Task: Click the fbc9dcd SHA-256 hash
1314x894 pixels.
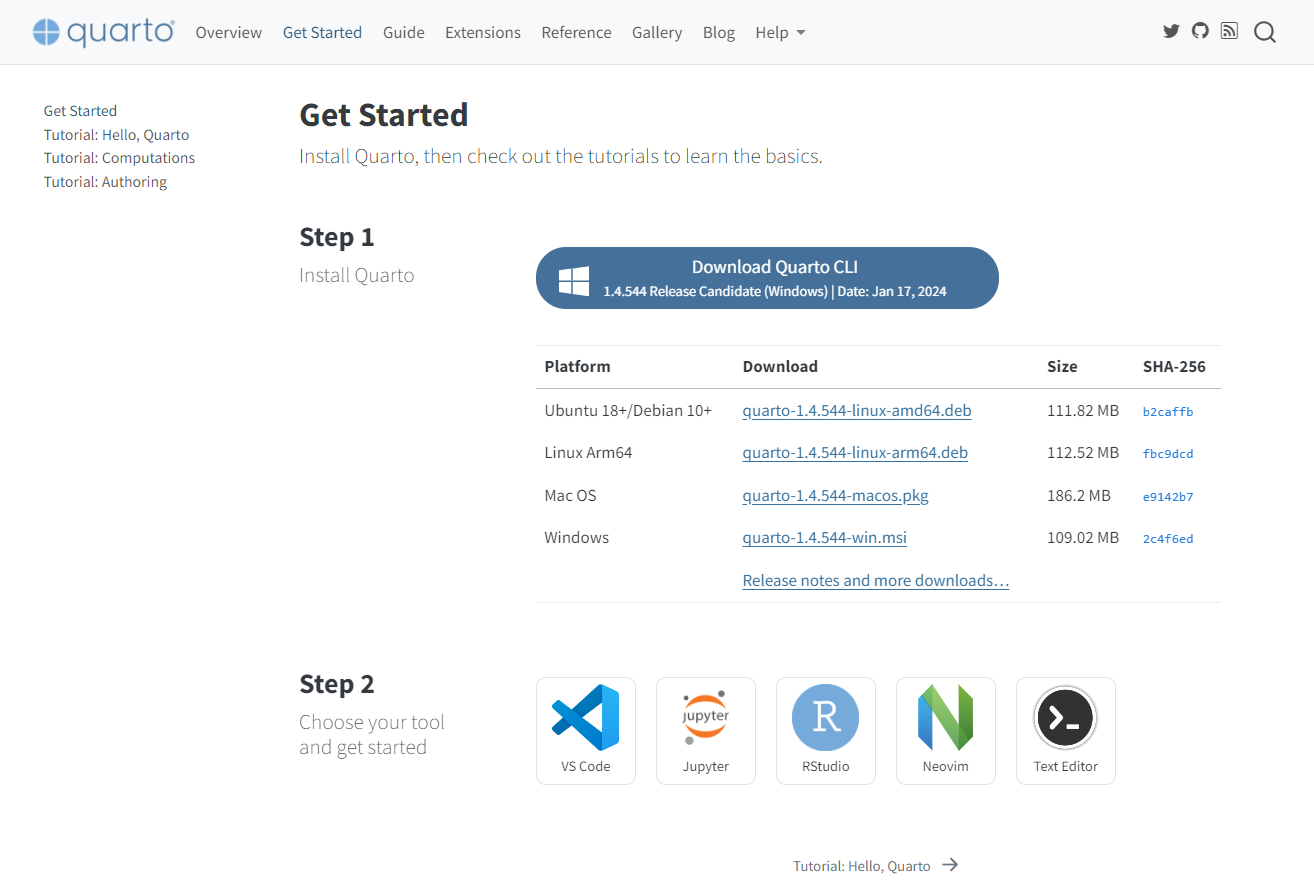Action: [1168, 453]
